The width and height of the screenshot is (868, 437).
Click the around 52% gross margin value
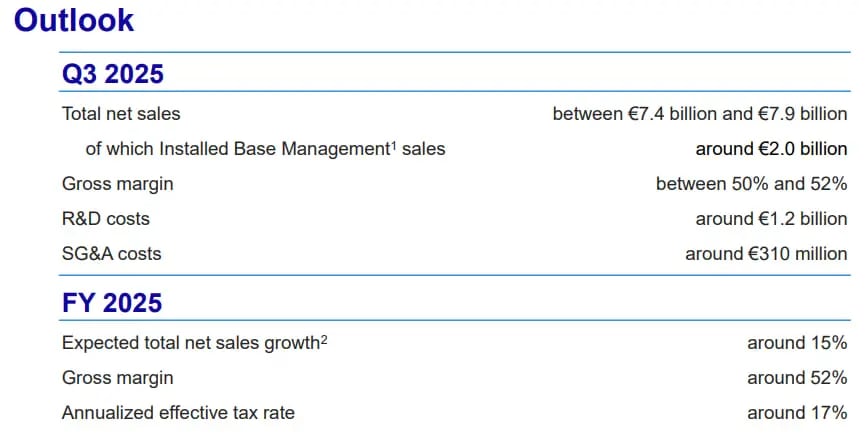click(x=797, y=378)
